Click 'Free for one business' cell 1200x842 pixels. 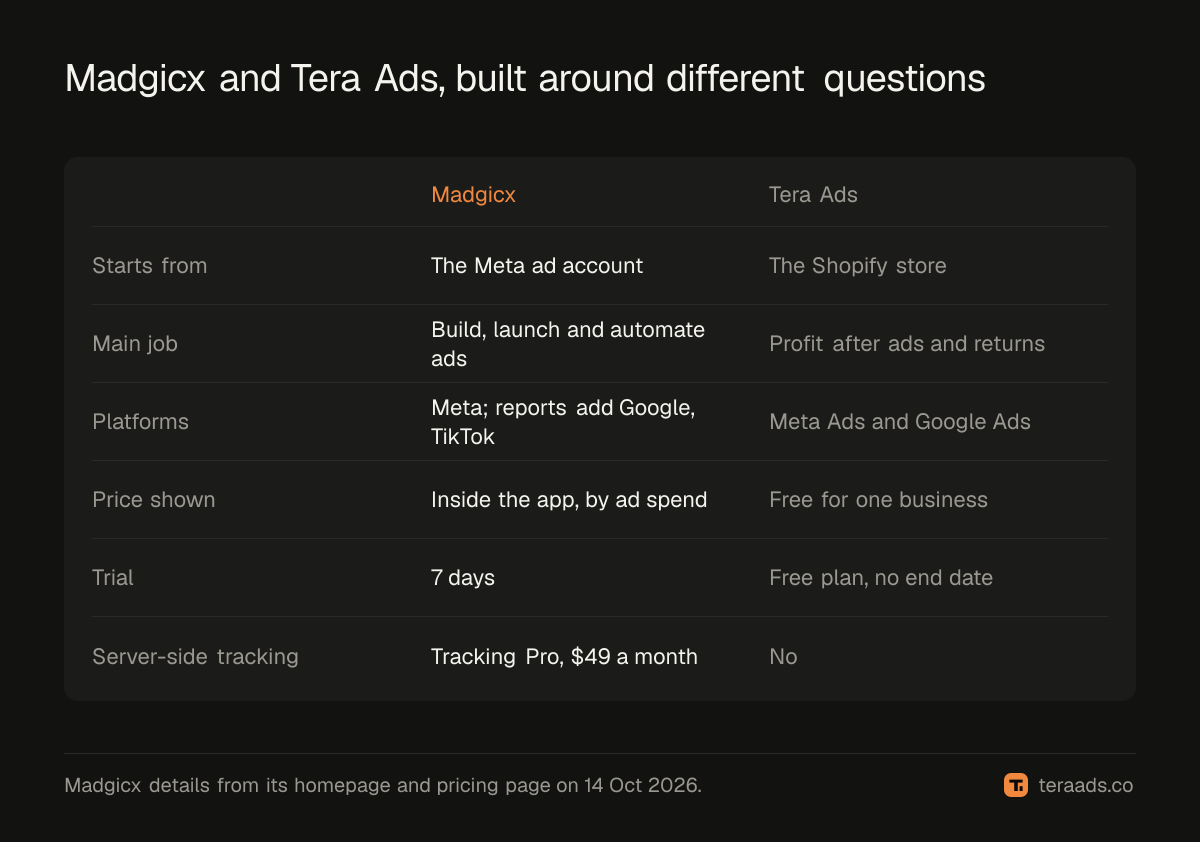878,499
